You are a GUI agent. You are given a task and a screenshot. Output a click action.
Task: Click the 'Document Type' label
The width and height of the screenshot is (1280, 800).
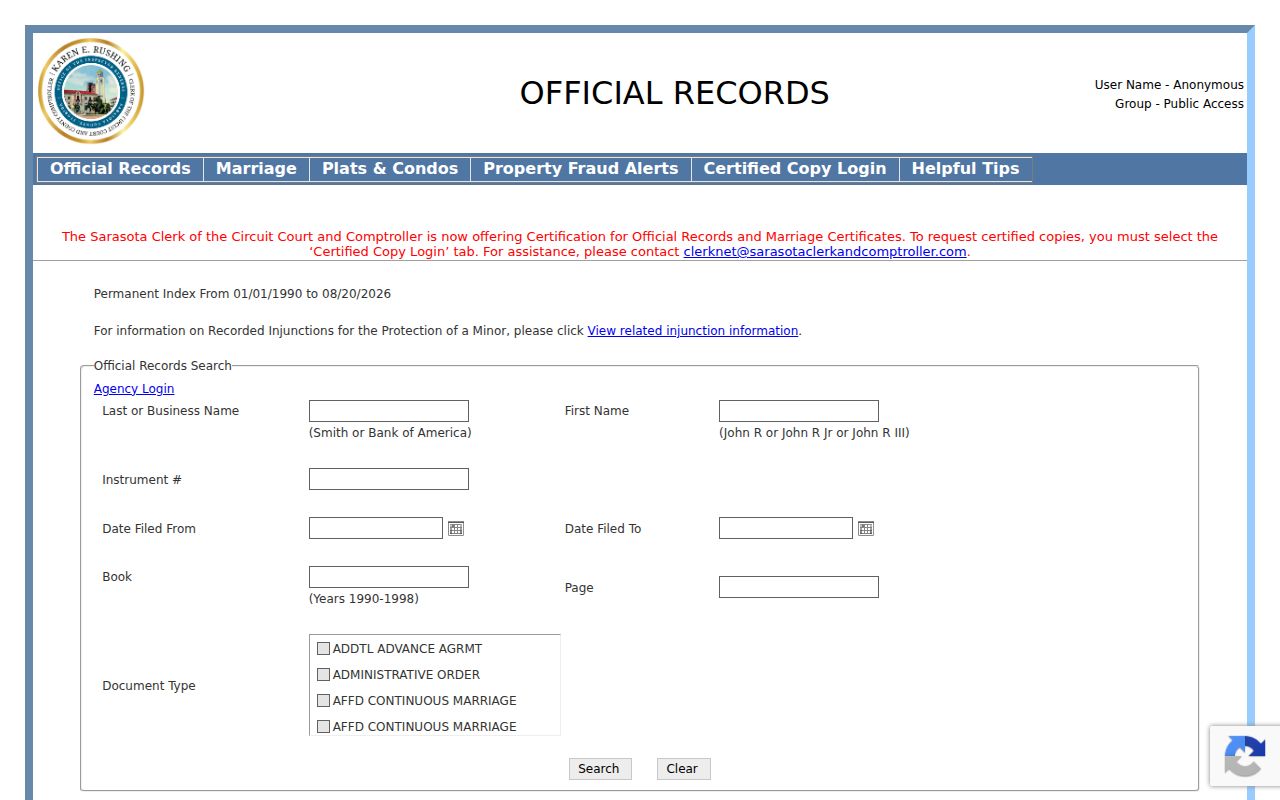tap(149, 686)
